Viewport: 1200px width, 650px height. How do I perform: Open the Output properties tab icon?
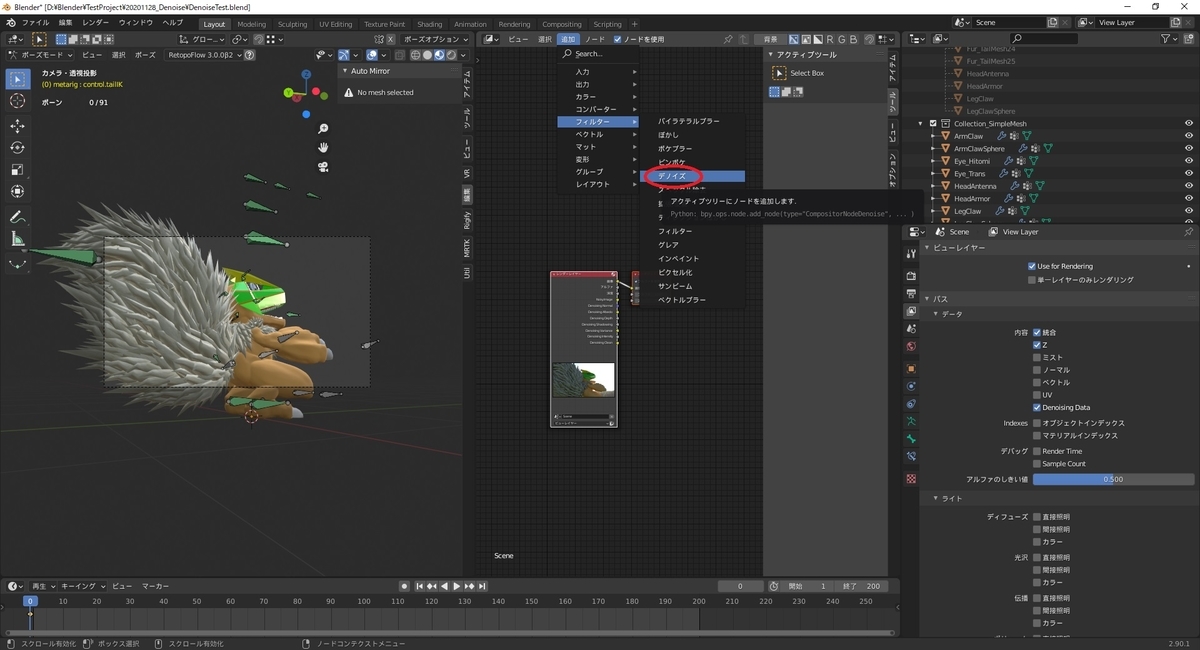tap(911, 294)
